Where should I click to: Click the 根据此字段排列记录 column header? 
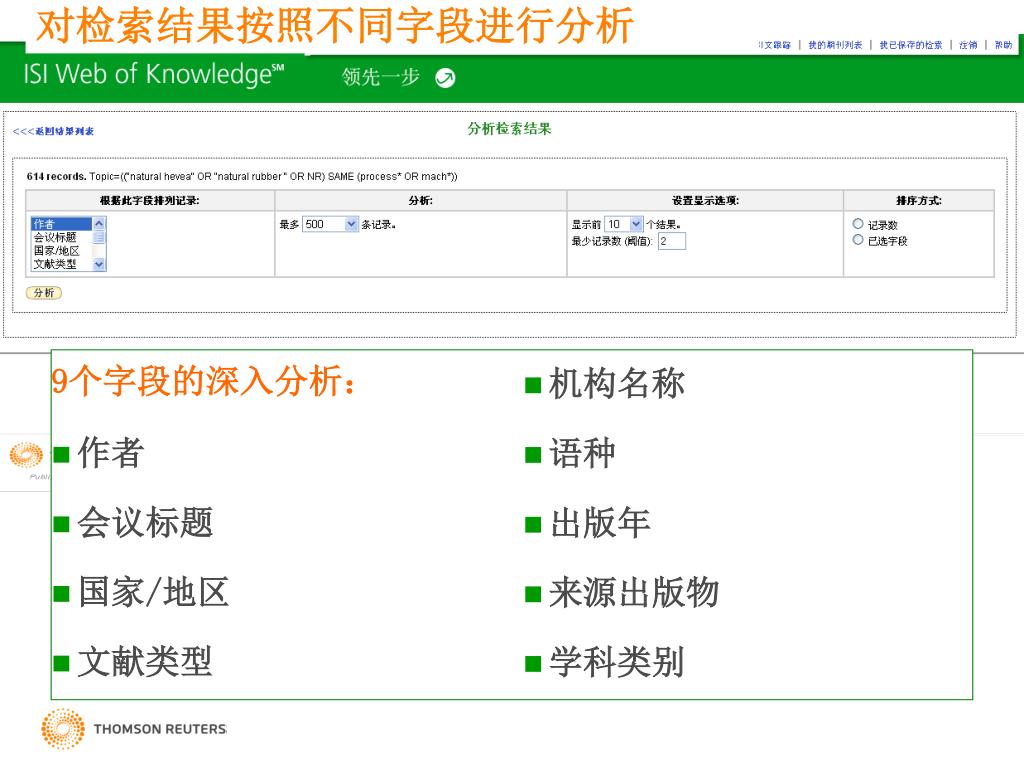[150, 200]
